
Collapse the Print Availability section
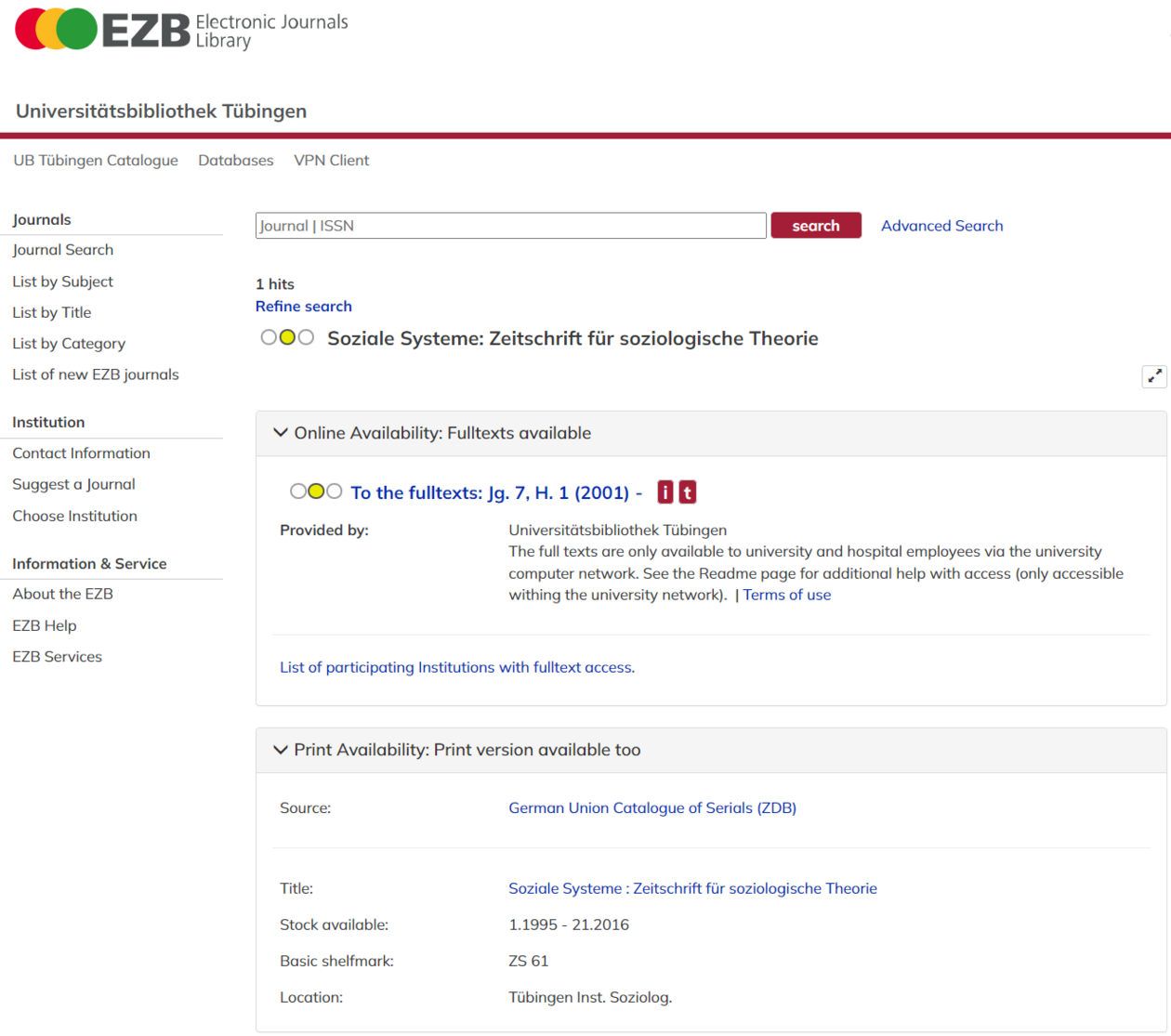[x=281, y=750]
